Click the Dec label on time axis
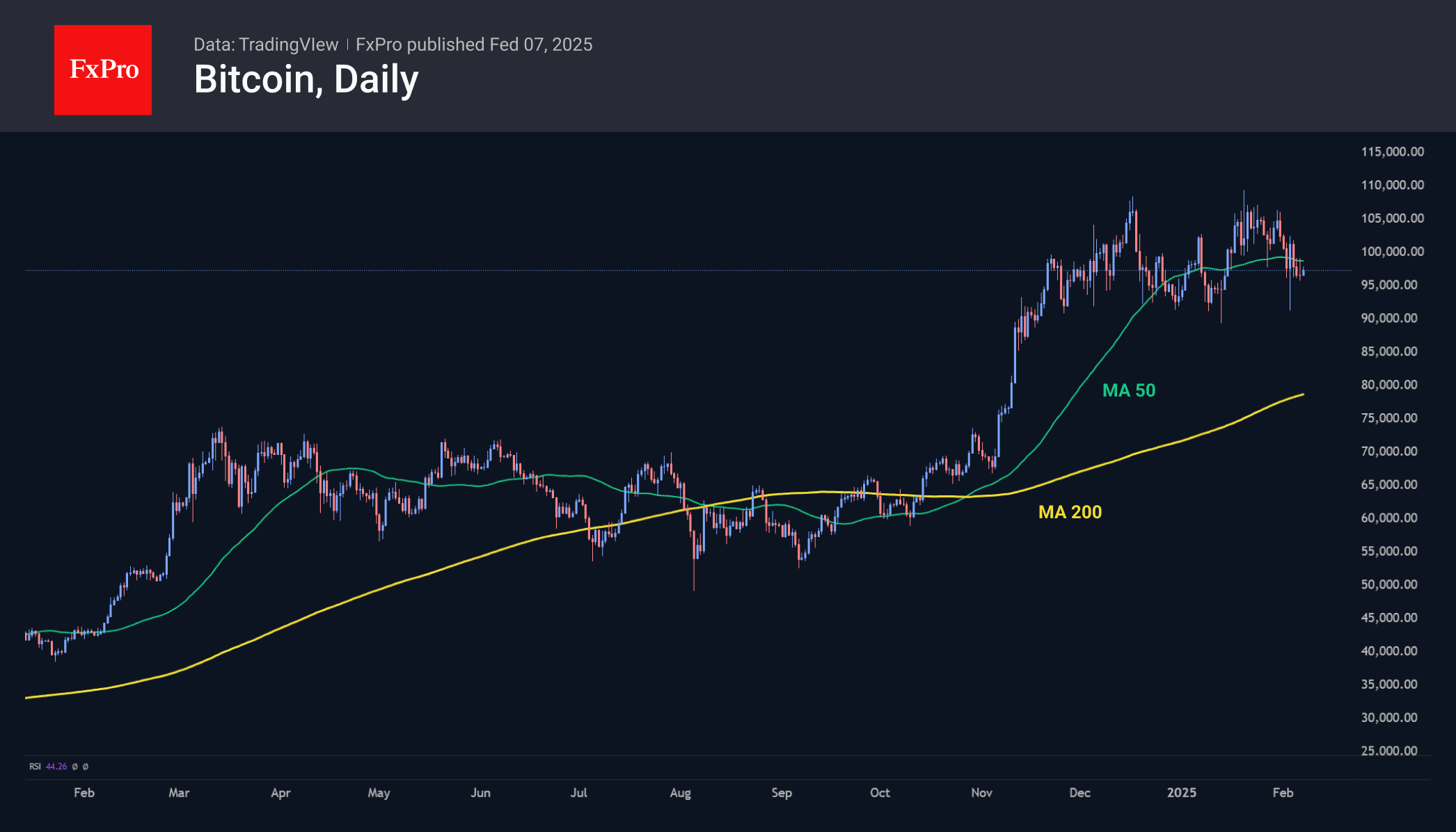1456x832 pixels. (1079, 792)
